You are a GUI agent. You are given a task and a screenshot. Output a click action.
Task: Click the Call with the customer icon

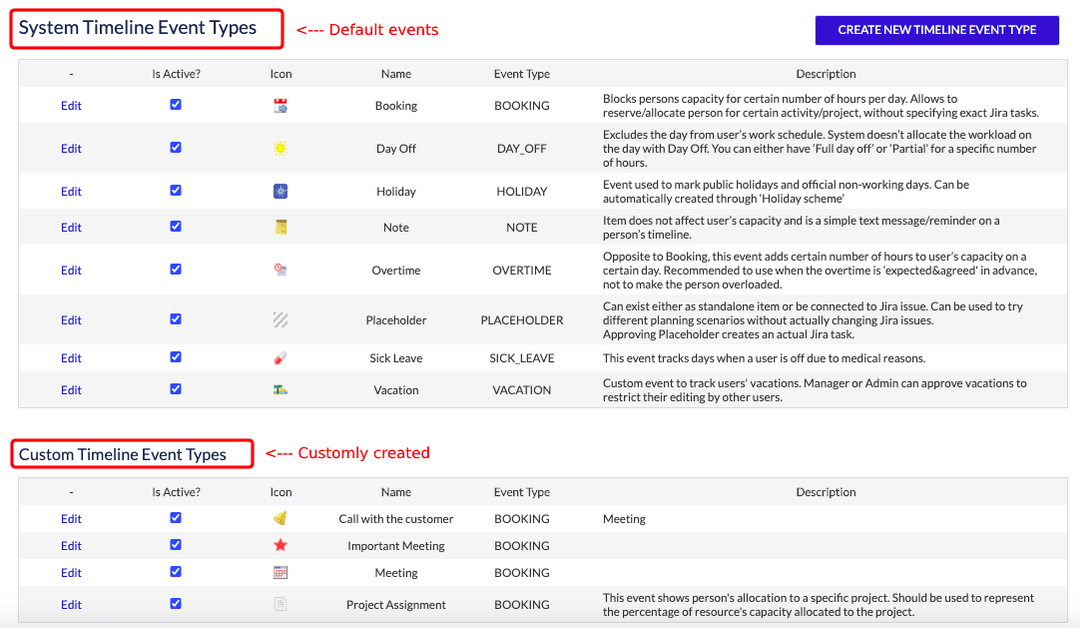pos(280,519)
